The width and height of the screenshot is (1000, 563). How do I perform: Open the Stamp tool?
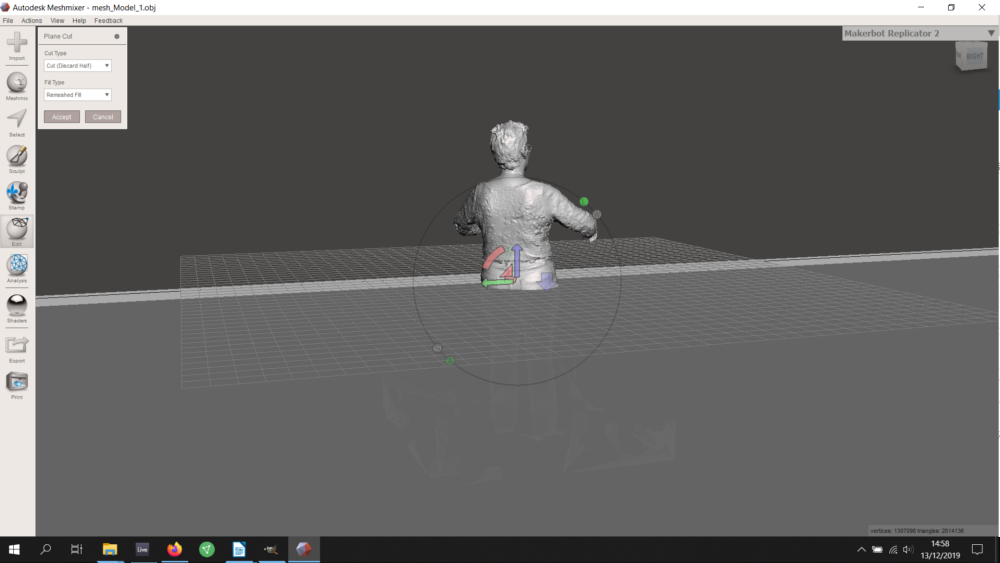pos(17,195)
